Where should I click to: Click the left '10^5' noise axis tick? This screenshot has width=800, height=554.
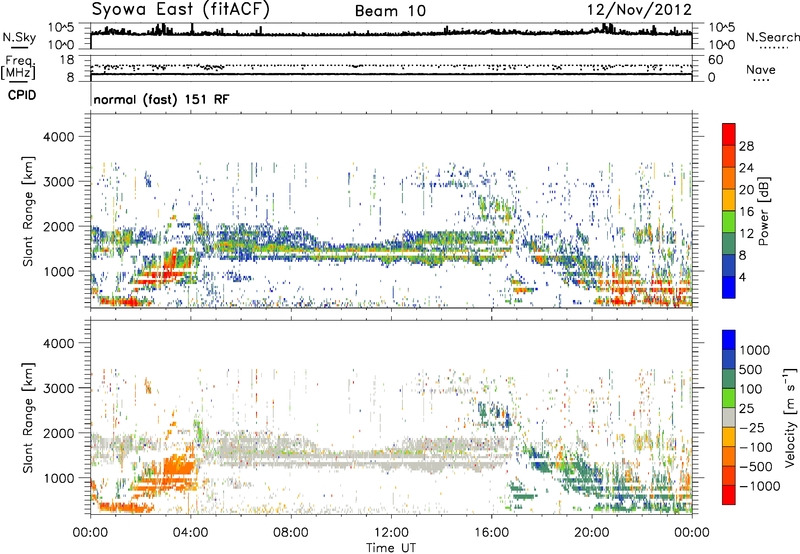point(62,27)
